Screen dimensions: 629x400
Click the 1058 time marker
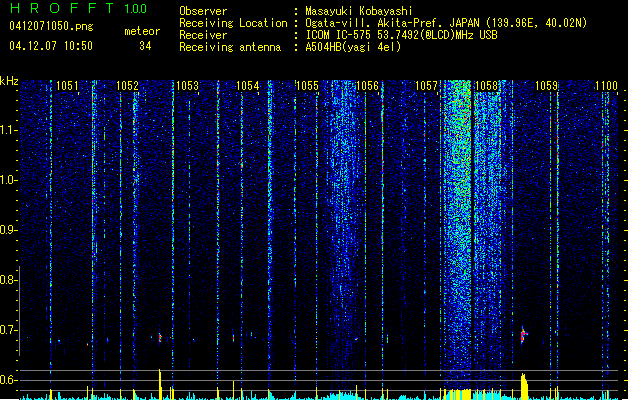click(x=486, y=86)
